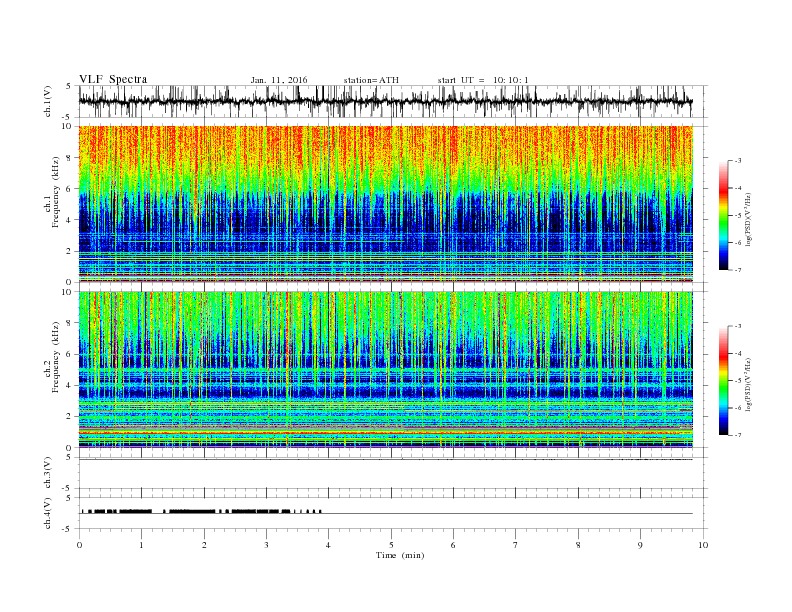Click the "VLF Spectra" title text
The image size is (792, 612).
[x=113, y=79]
